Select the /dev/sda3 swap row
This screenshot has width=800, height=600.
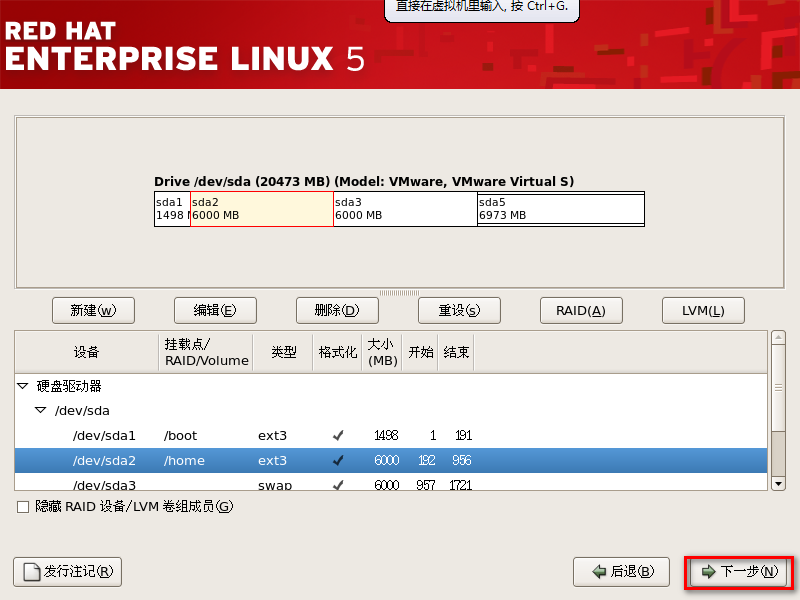pos(391,483)
